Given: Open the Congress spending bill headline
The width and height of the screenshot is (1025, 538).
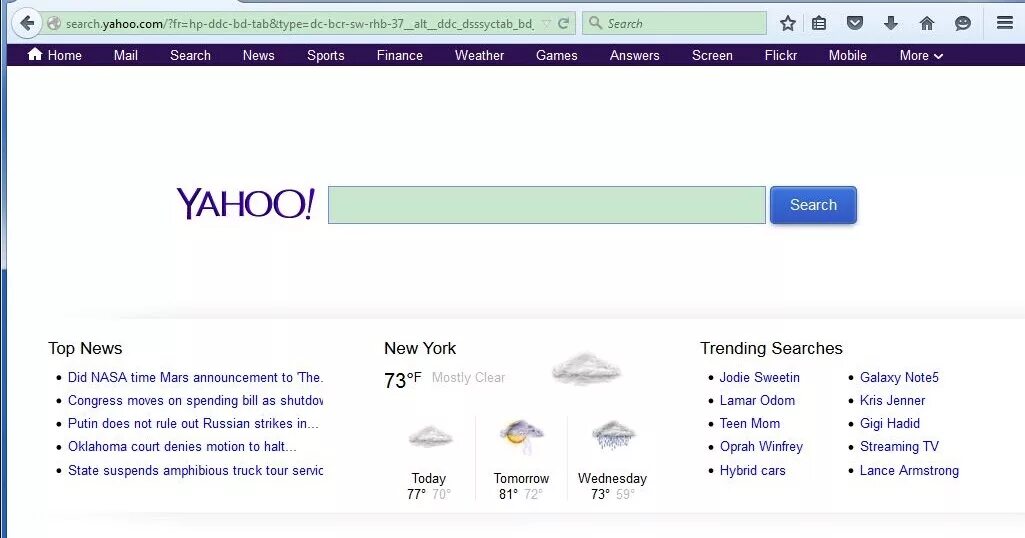Looking at the screenshot, I should [195, 400].
